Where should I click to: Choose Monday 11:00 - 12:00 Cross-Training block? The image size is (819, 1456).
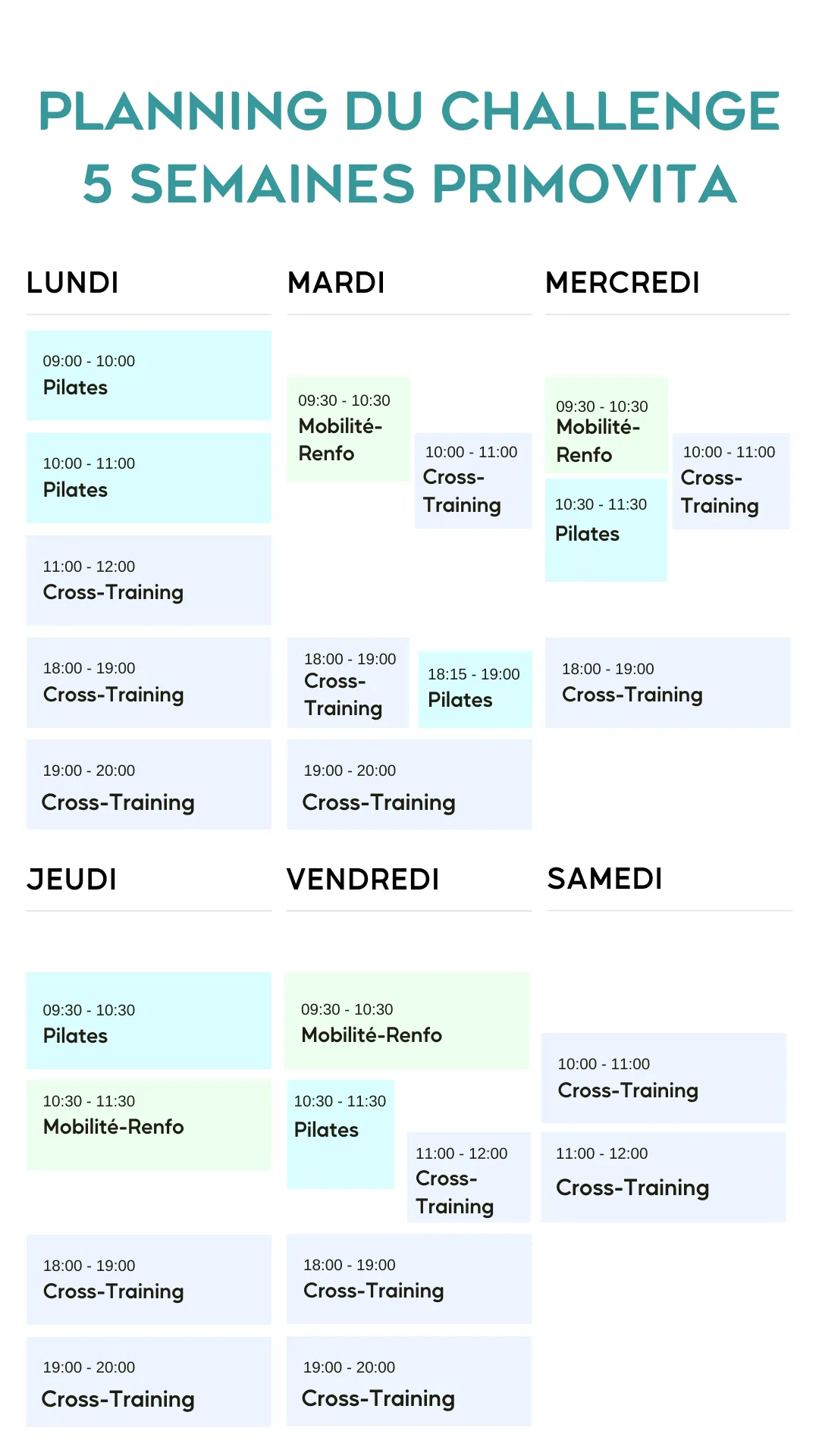click(149, 580)
